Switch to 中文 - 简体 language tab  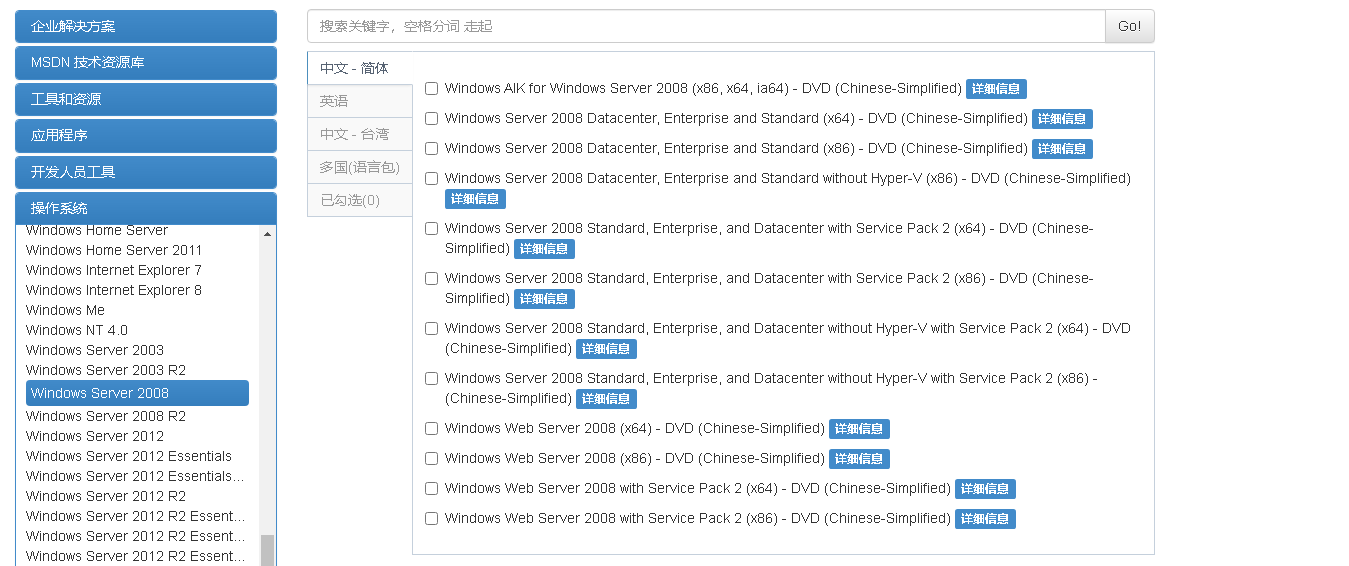360,68
